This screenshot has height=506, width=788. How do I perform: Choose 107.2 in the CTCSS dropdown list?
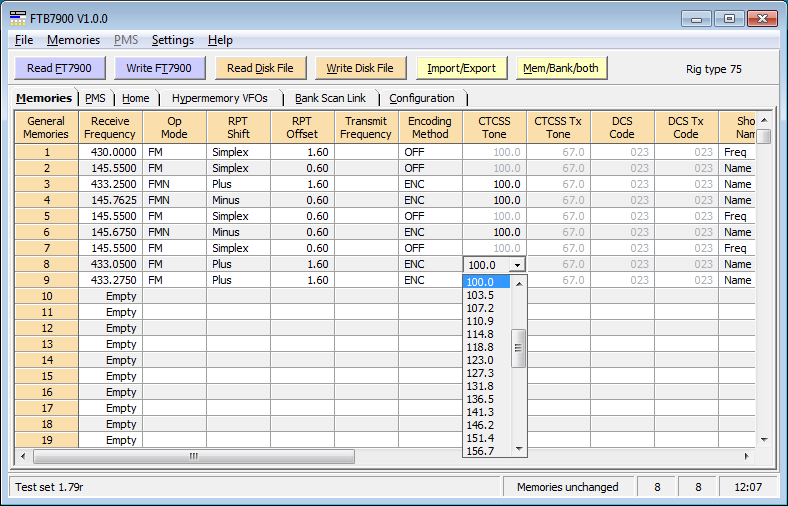click(x=481, y=308)
